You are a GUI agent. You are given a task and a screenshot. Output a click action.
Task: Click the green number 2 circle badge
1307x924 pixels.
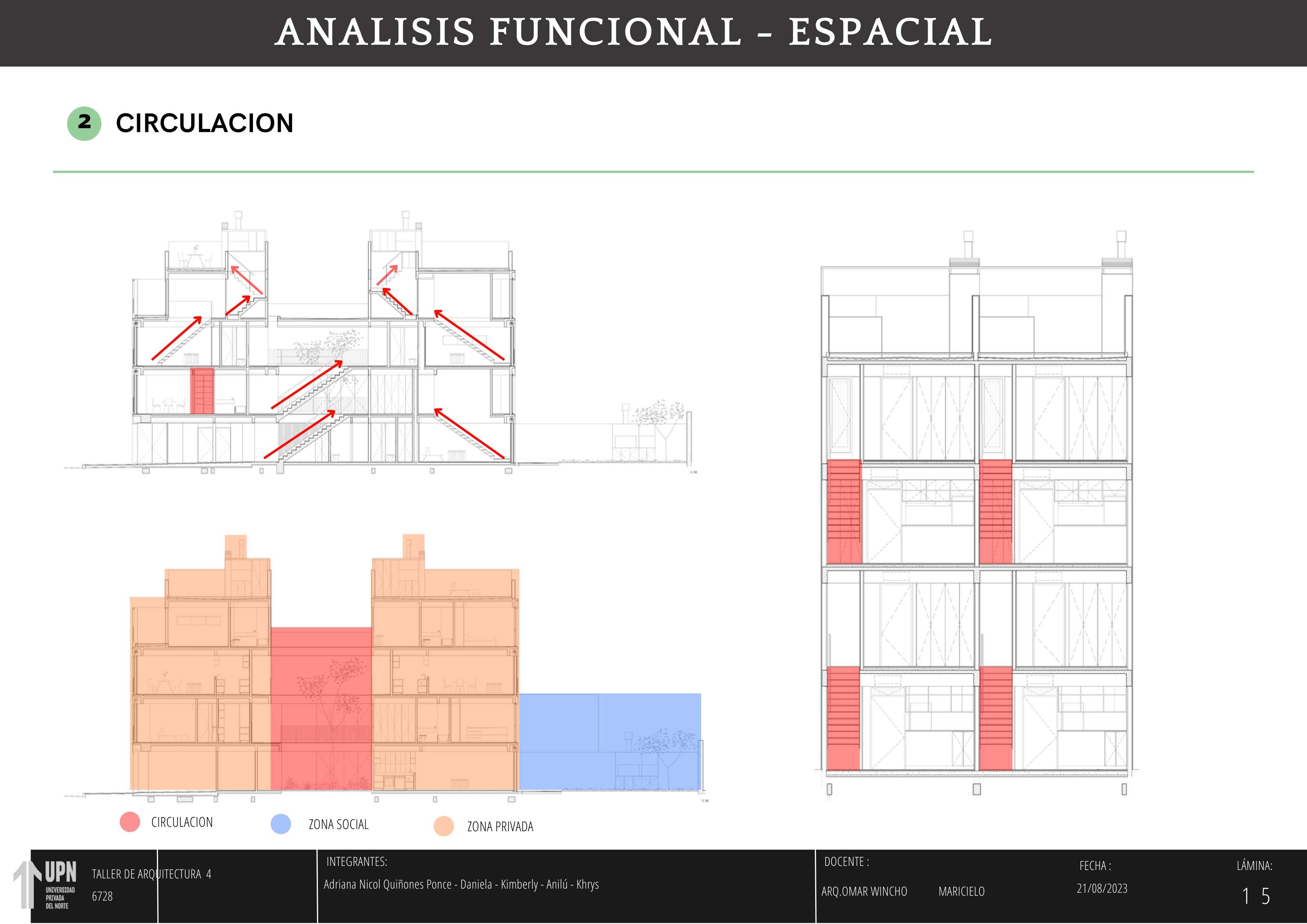click(84, 123)
